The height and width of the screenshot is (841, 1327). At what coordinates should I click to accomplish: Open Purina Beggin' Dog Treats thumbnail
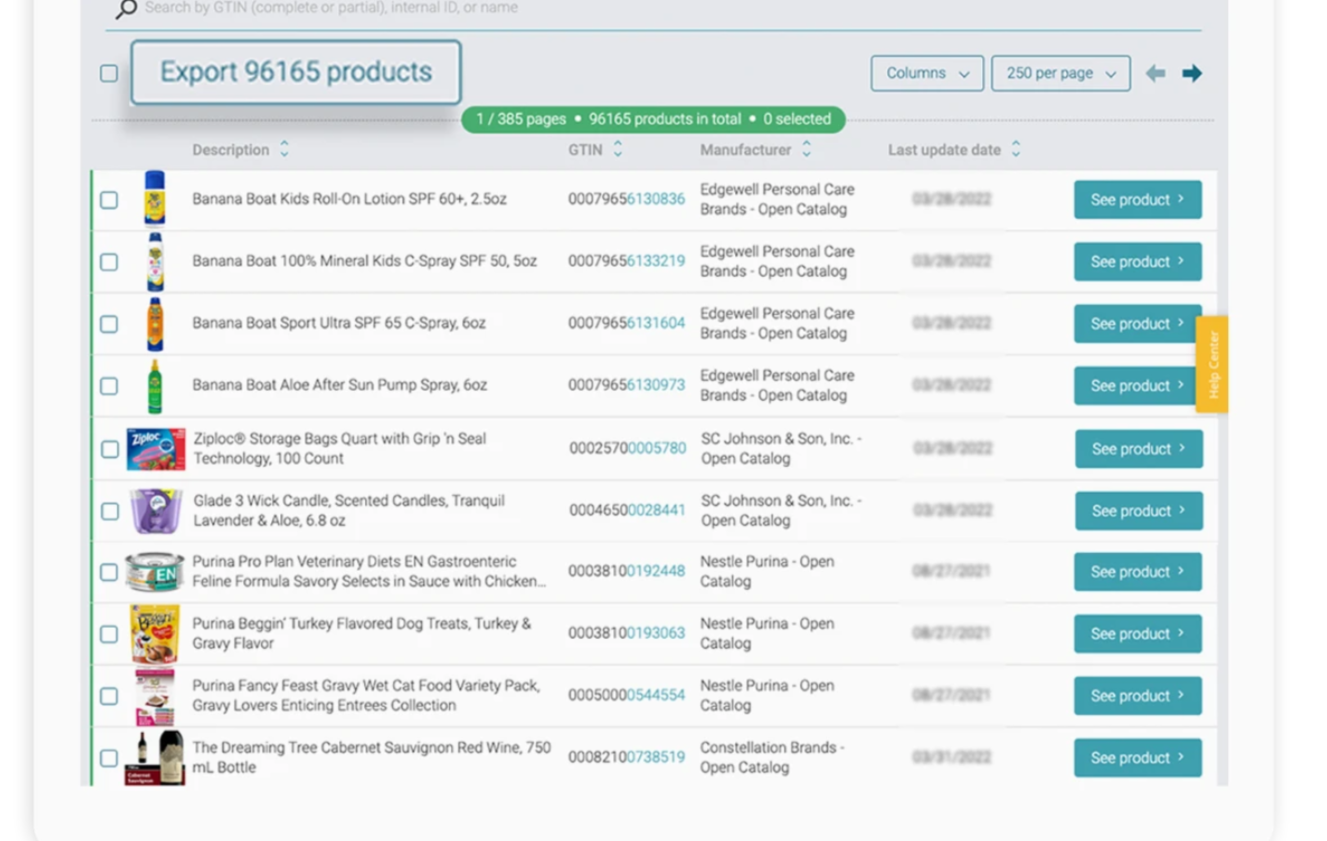click(x=155, y=634)
